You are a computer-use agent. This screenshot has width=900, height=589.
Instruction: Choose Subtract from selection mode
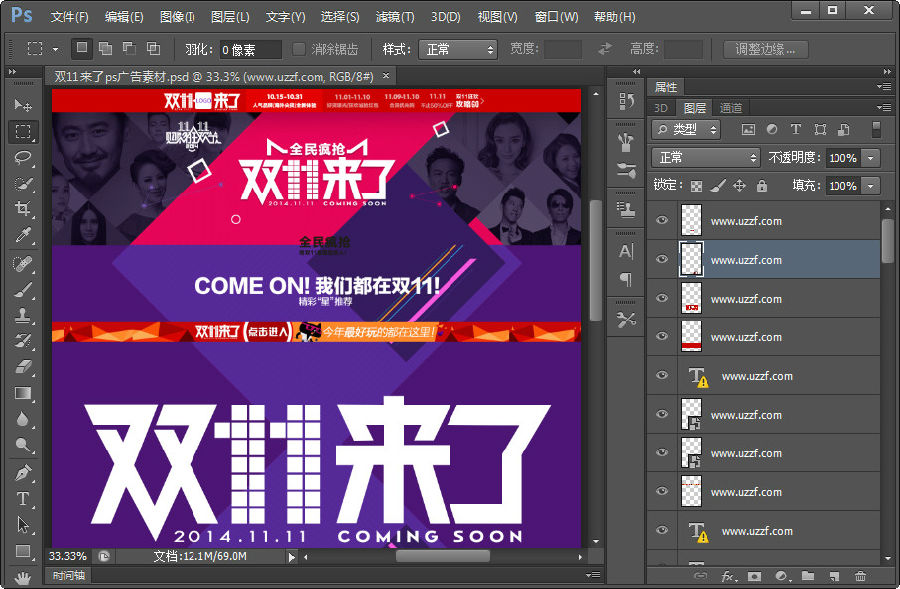coord(130,49)
